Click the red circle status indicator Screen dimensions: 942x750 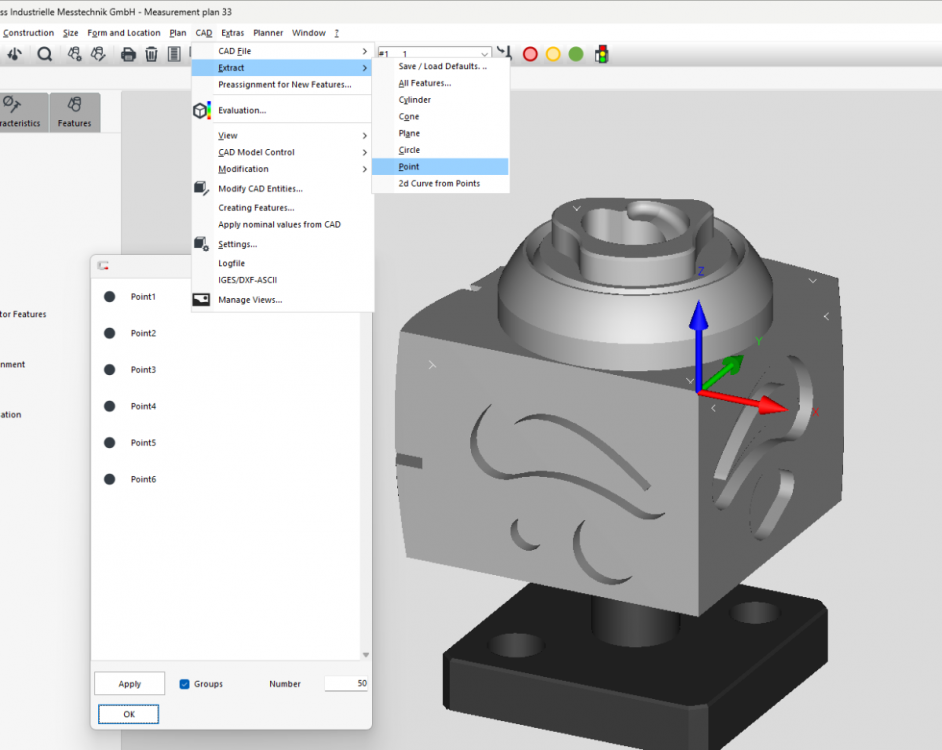point(530,54)
